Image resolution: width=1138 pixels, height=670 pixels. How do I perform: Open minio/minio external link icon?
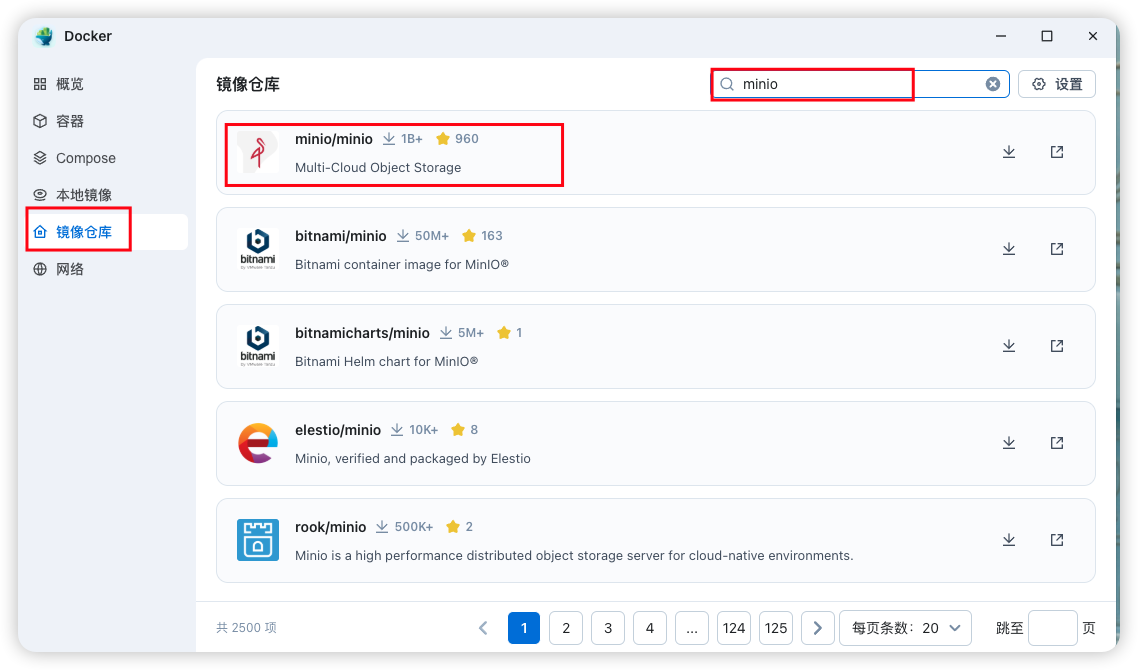point(1057,152)
